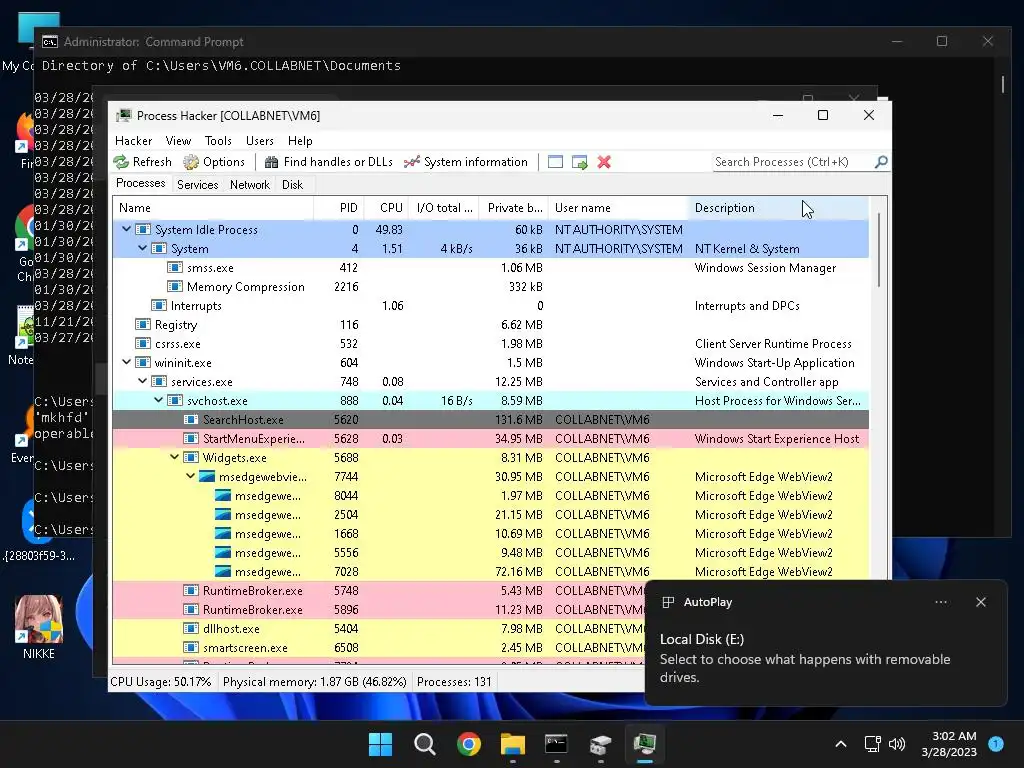Open AutoPlay notification options ellipsis
This screenshot has width=1024, height=768.
(940, 602)
